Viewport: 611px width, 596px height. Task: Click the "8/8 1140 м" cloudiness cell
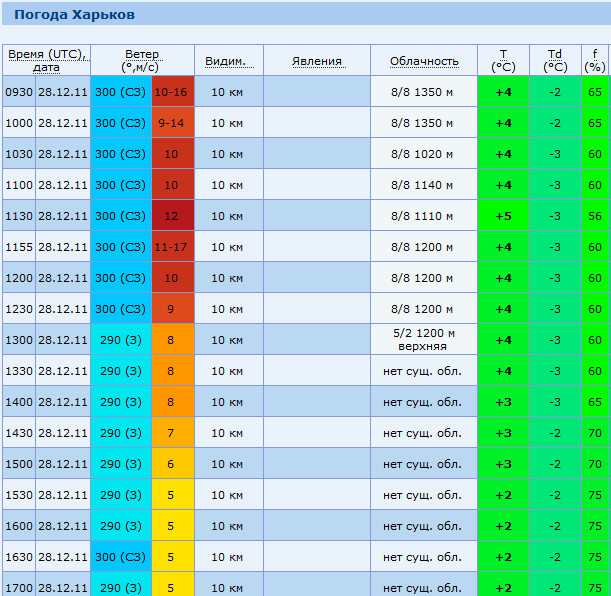pyautogui.click(x=424, y=185)
